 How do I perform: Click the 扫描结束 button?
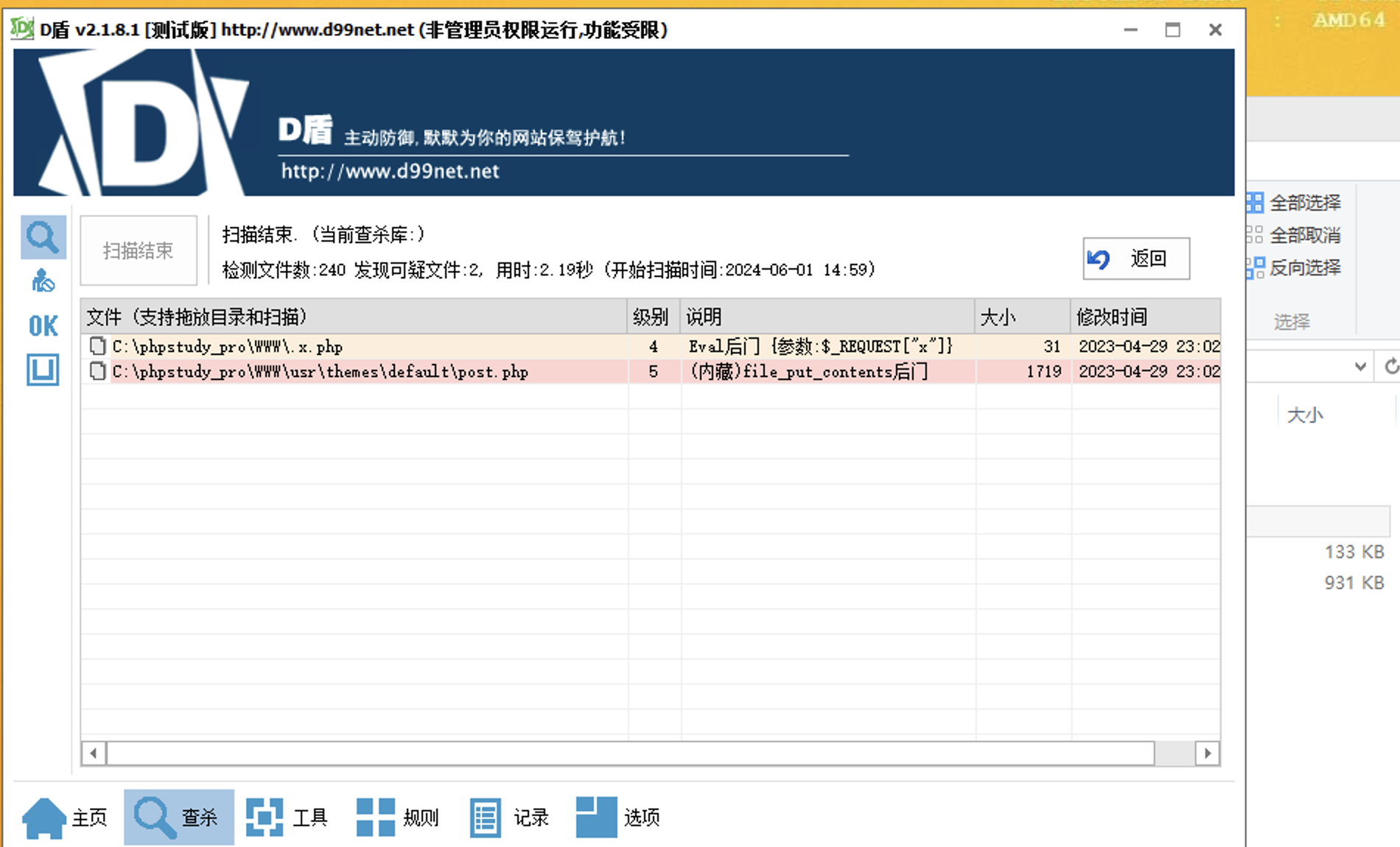pos(139,250)
